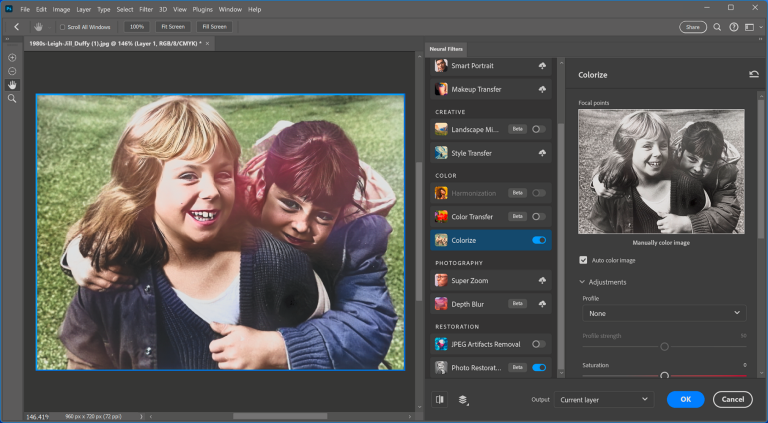Click the OK button
The width and height of the screenshot is (768, 423).
click(x=685, y=399)
